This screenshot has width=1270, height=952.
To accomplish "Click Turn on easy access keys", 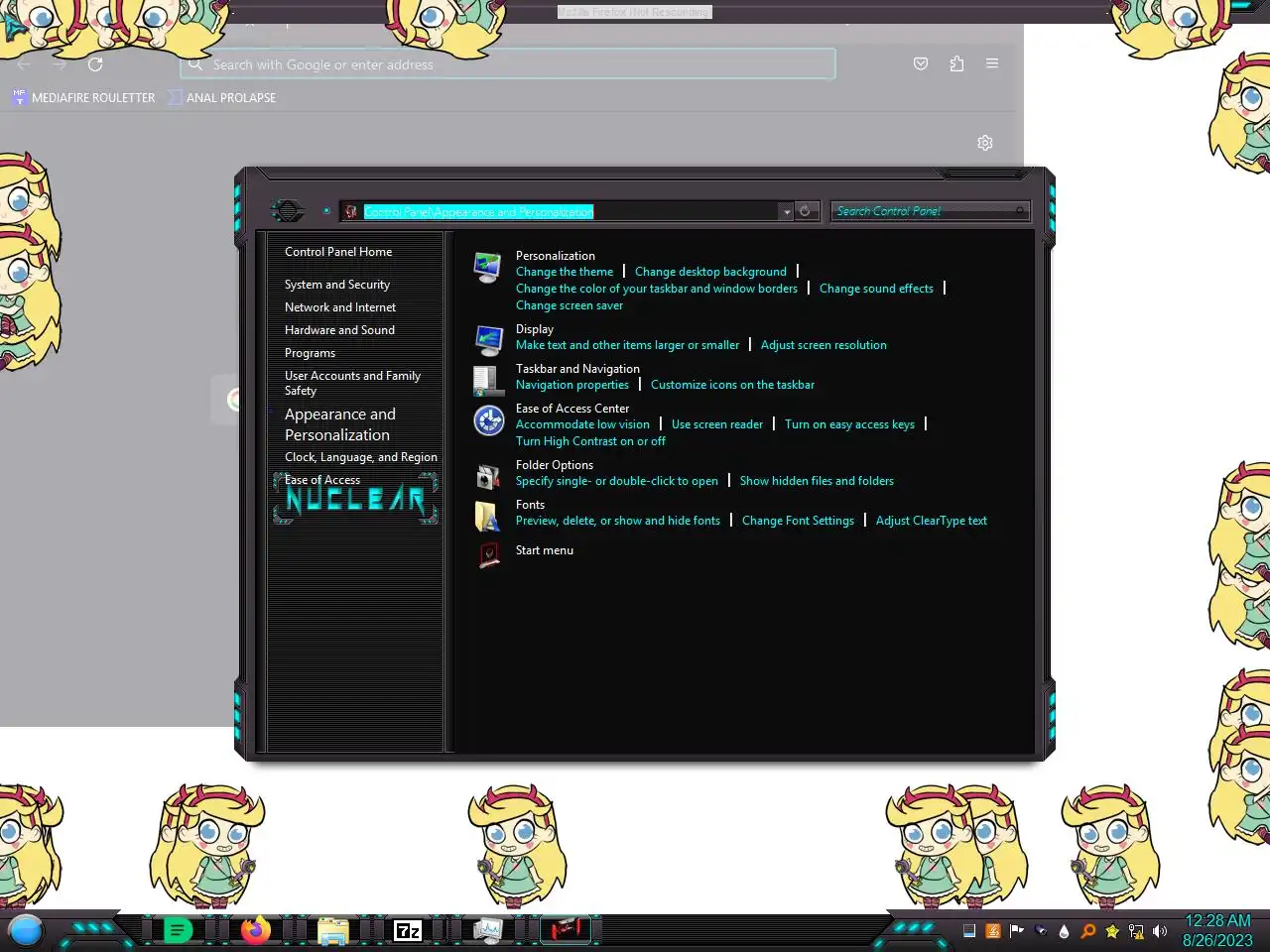I will click(x=849, y=424).
